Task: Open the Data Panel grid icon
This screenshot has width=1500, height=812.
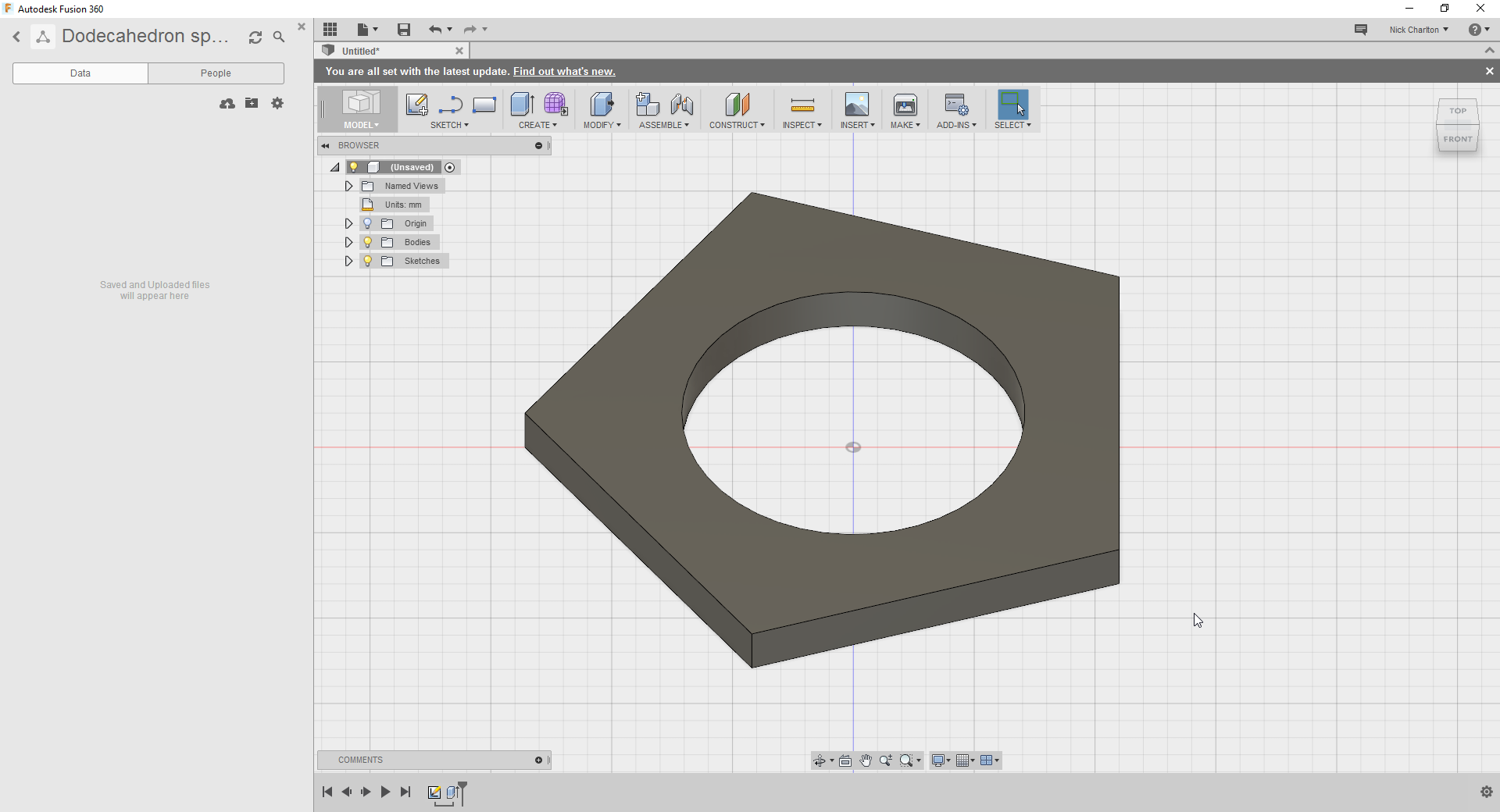Action: pos(330,30)
